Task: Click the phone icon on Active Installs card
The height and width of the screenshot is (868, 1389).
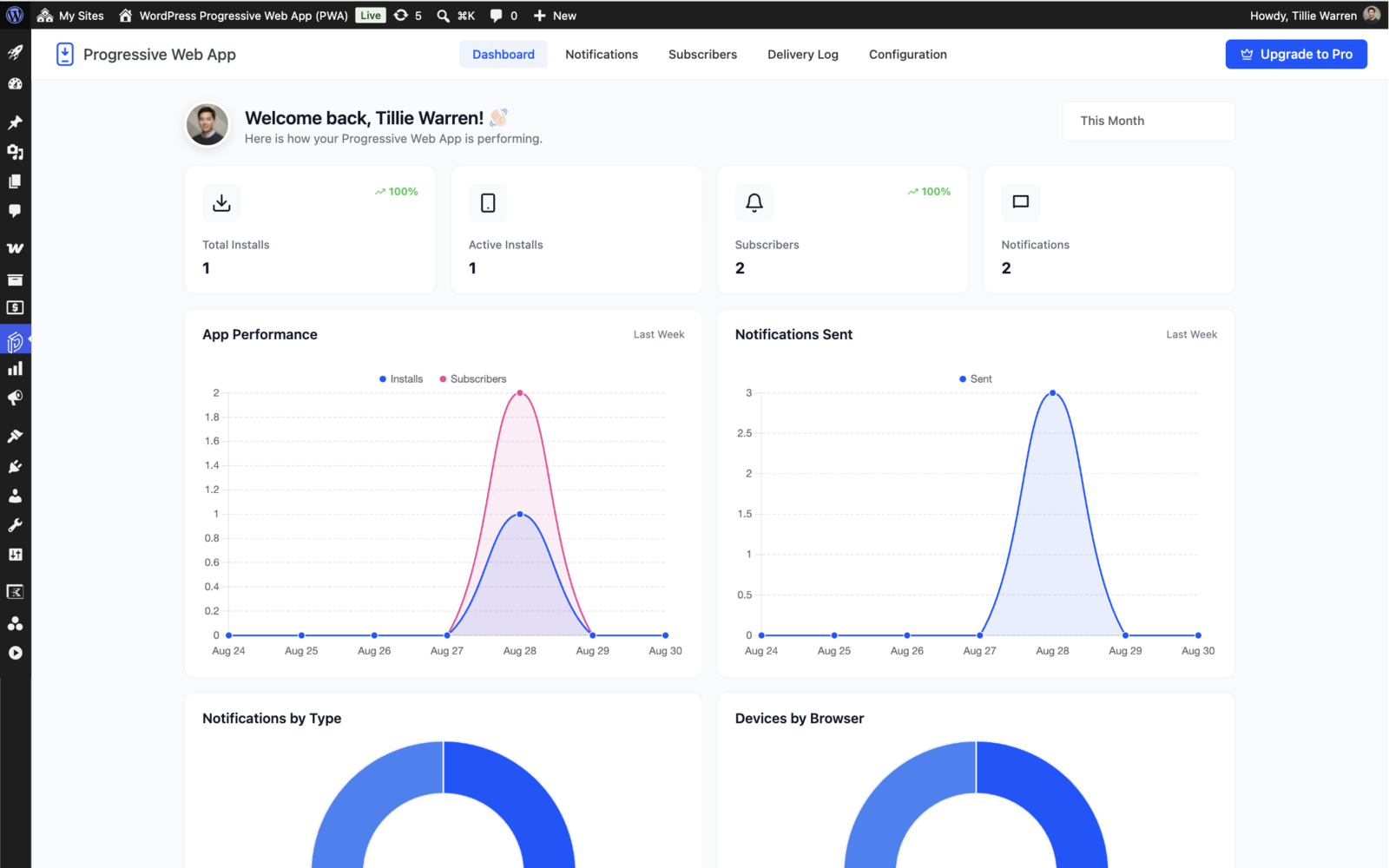Action: point(488,202)
